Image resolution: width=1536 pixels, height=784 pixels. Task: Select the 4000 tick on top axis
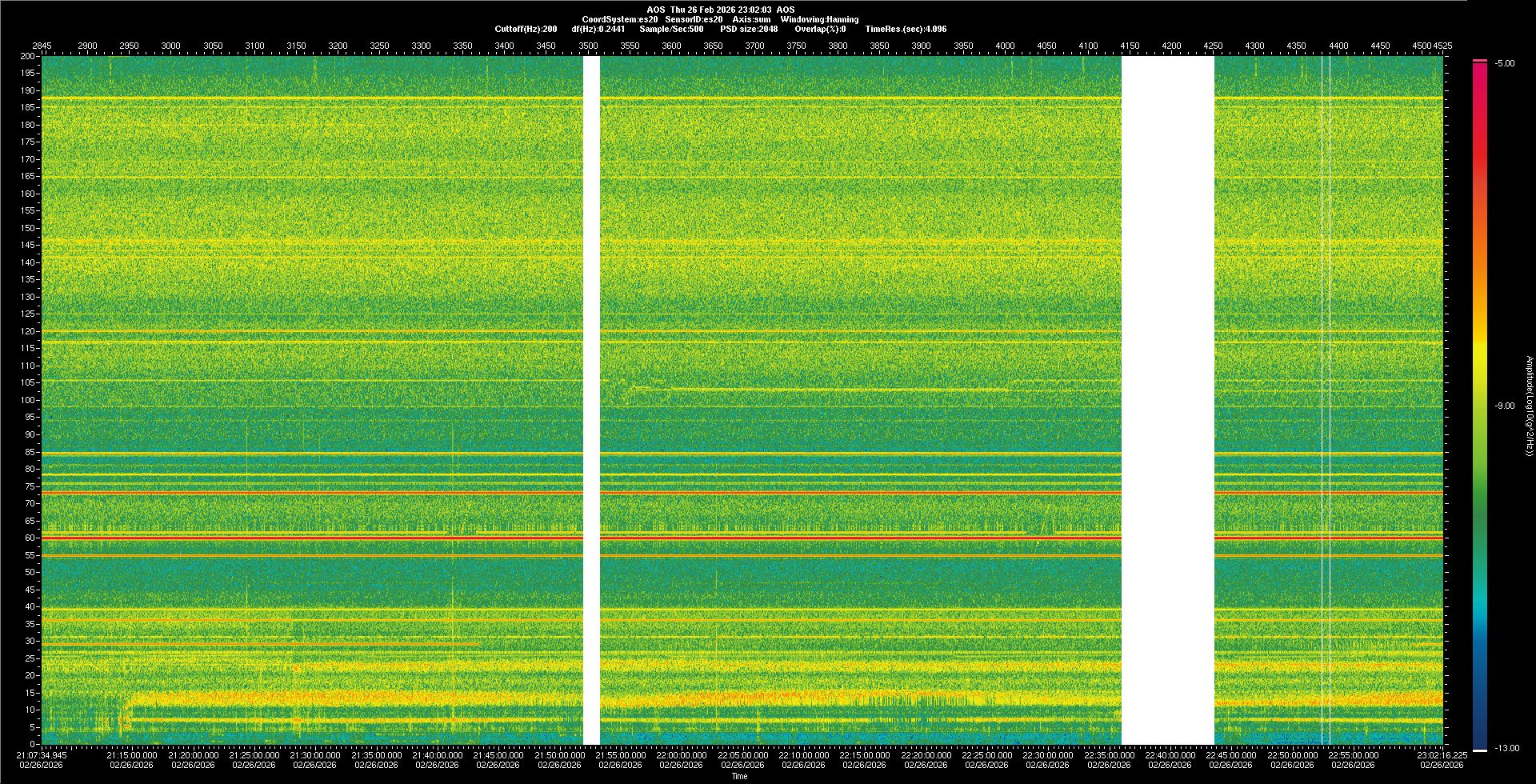click(x=1005, y=46)
